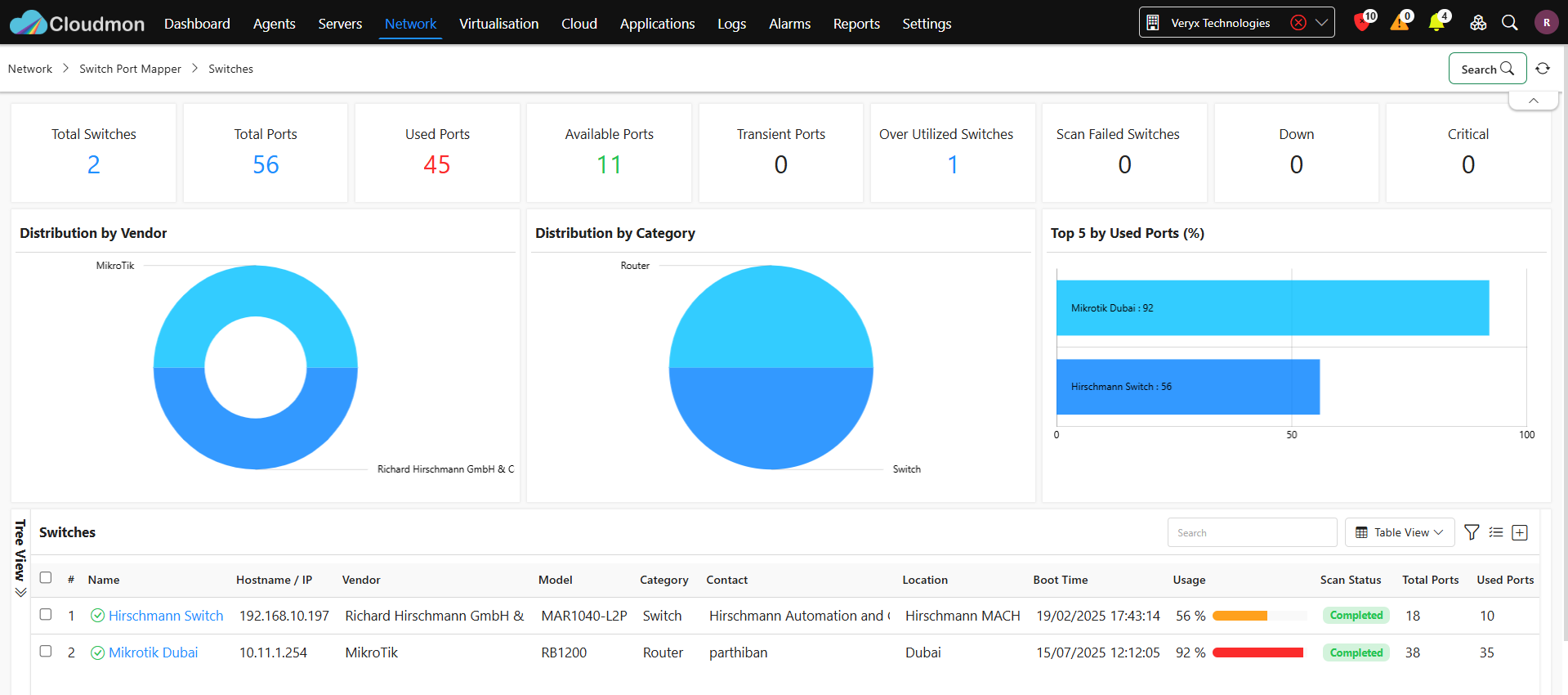Click the Total Switches count 2
Viewport: 1568px width, 695px height.
(94, 164)
